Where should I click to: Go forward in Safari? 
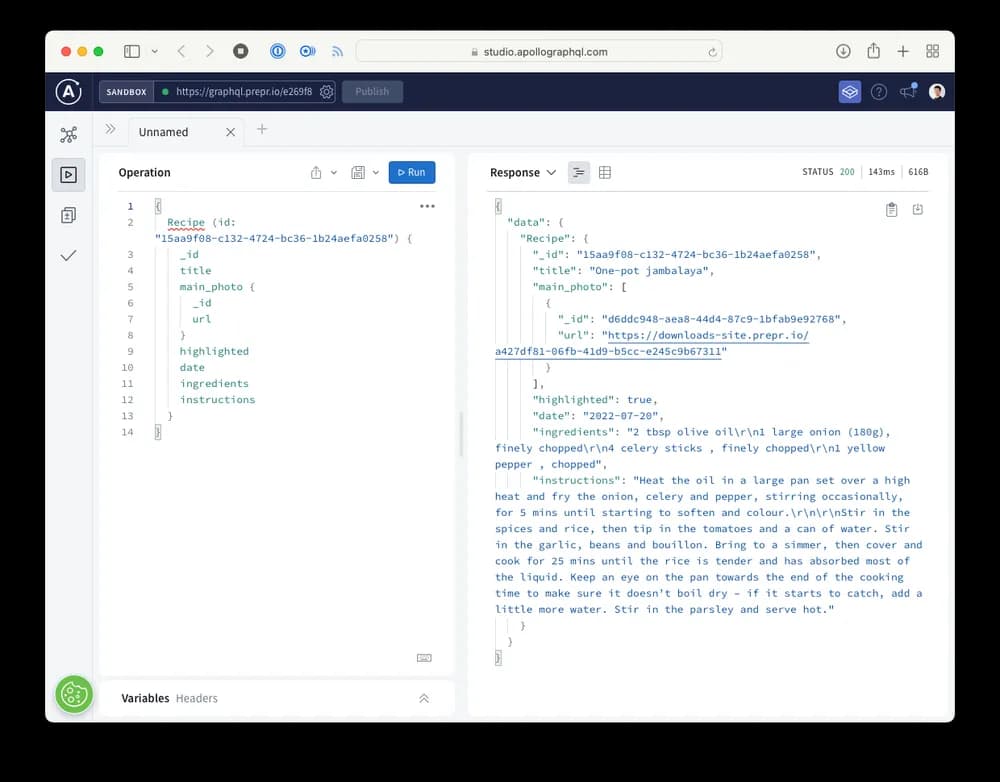click(x=209, y=52)
